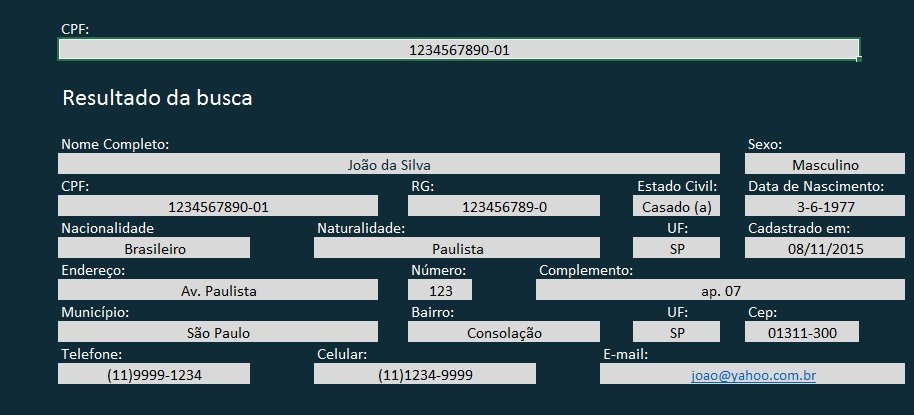
Task: Click the RG field 123456789-0
Action: (x=504, y=206)
